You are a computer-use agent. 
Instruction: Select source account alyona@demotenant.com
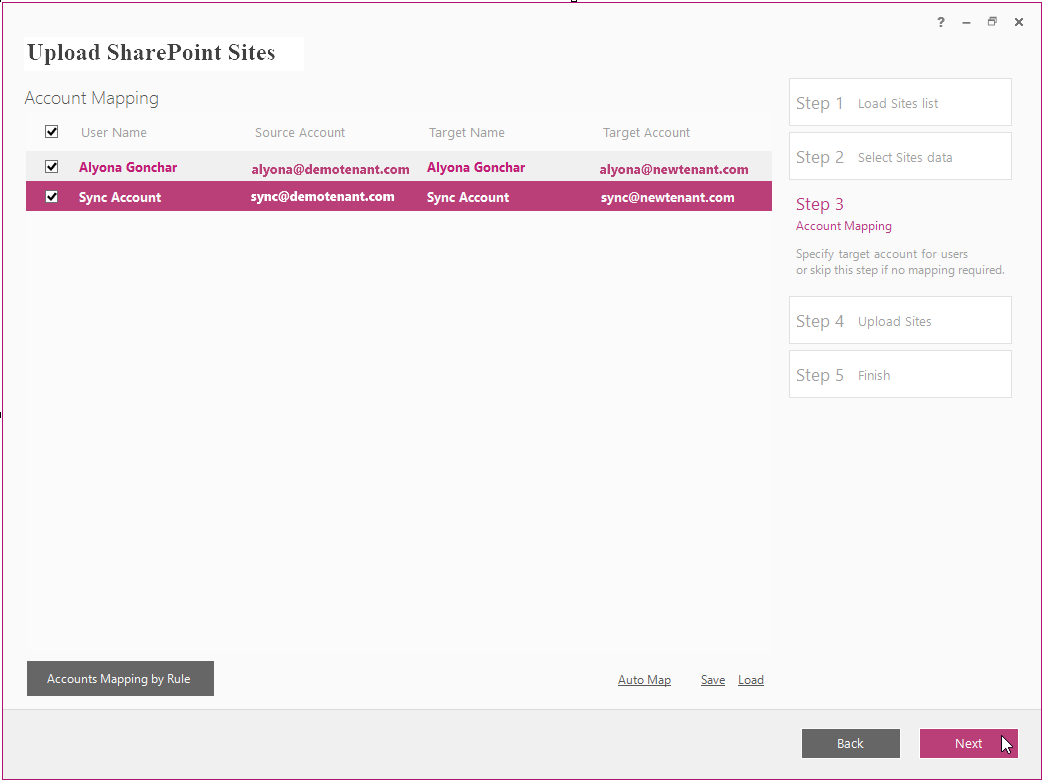[330, 169]
